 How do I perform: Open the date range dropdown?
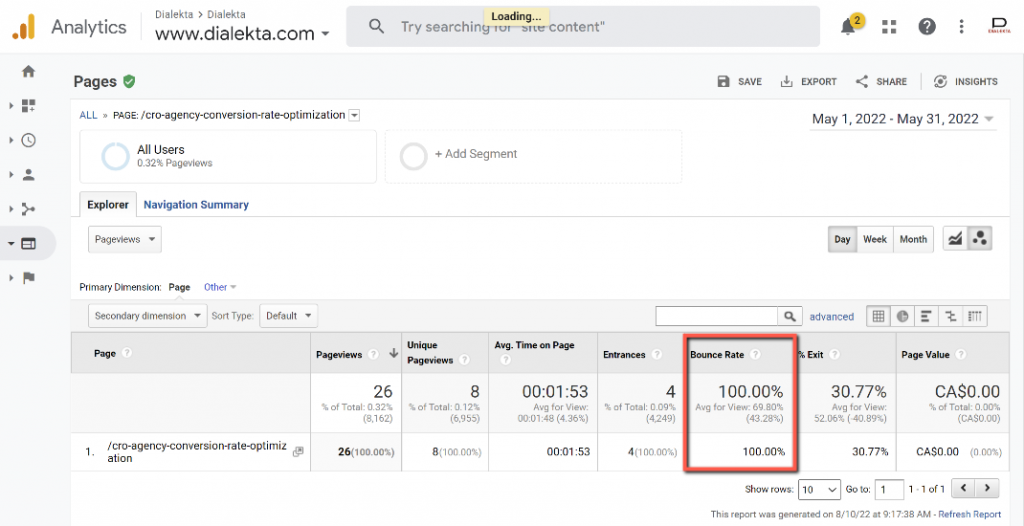903,119
